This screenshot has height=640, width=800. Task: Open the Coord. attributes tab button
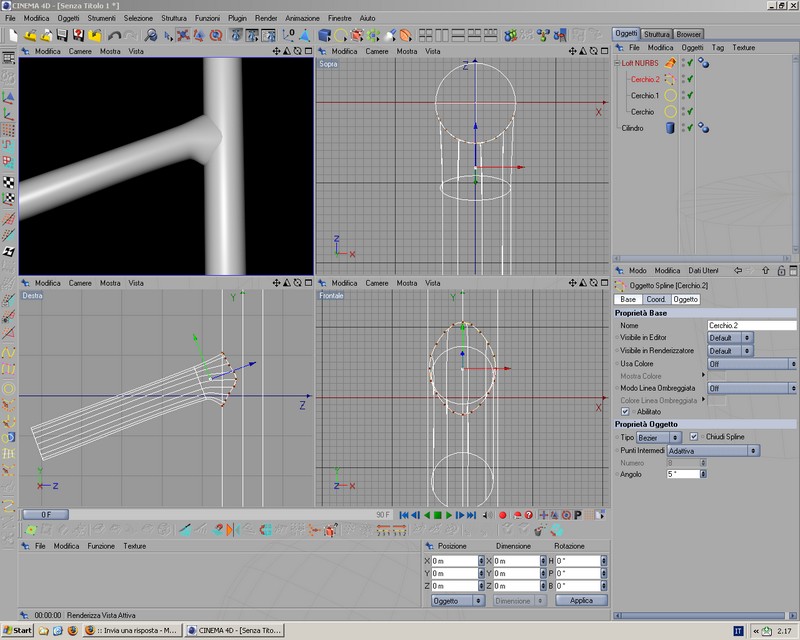656,299
